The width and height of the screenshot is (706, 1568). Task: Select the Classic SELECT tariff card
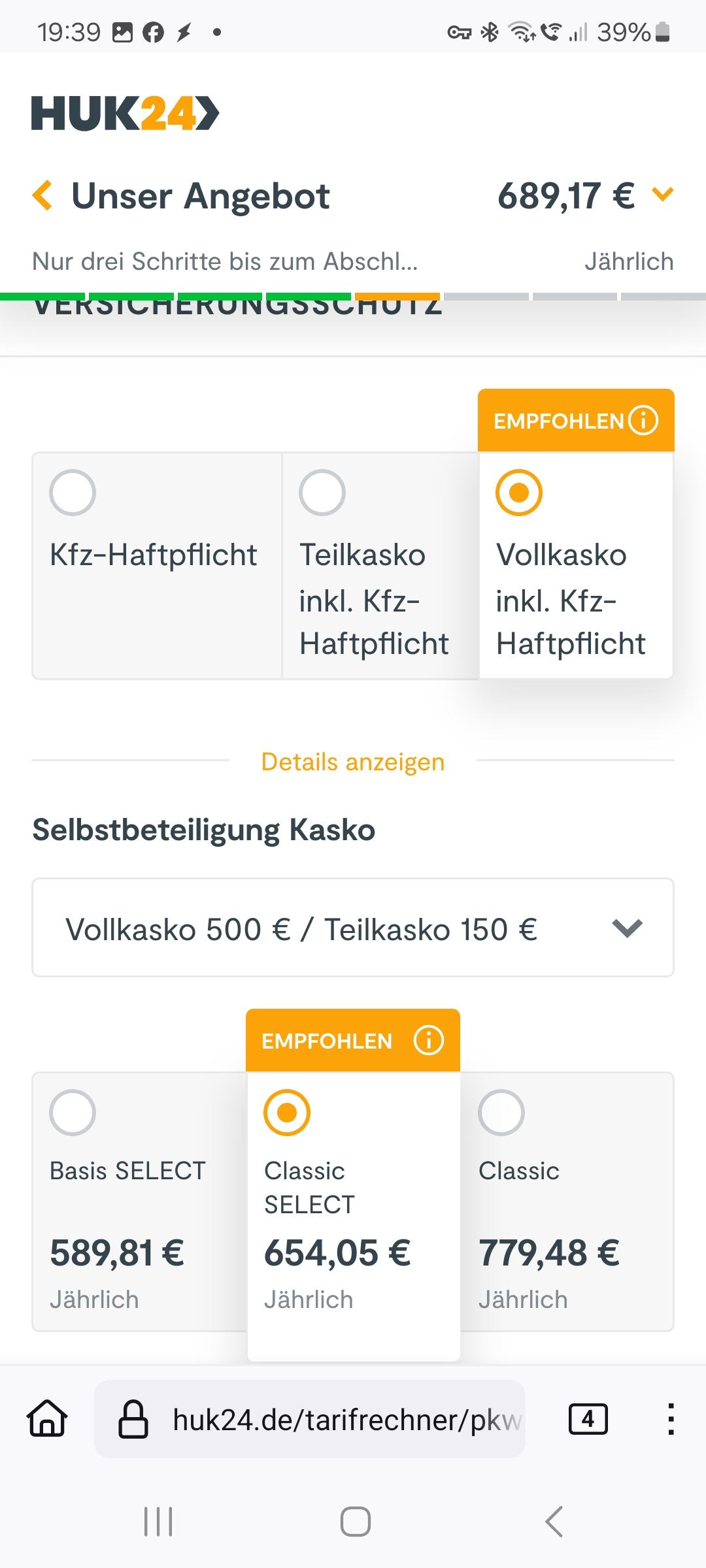287,1112
